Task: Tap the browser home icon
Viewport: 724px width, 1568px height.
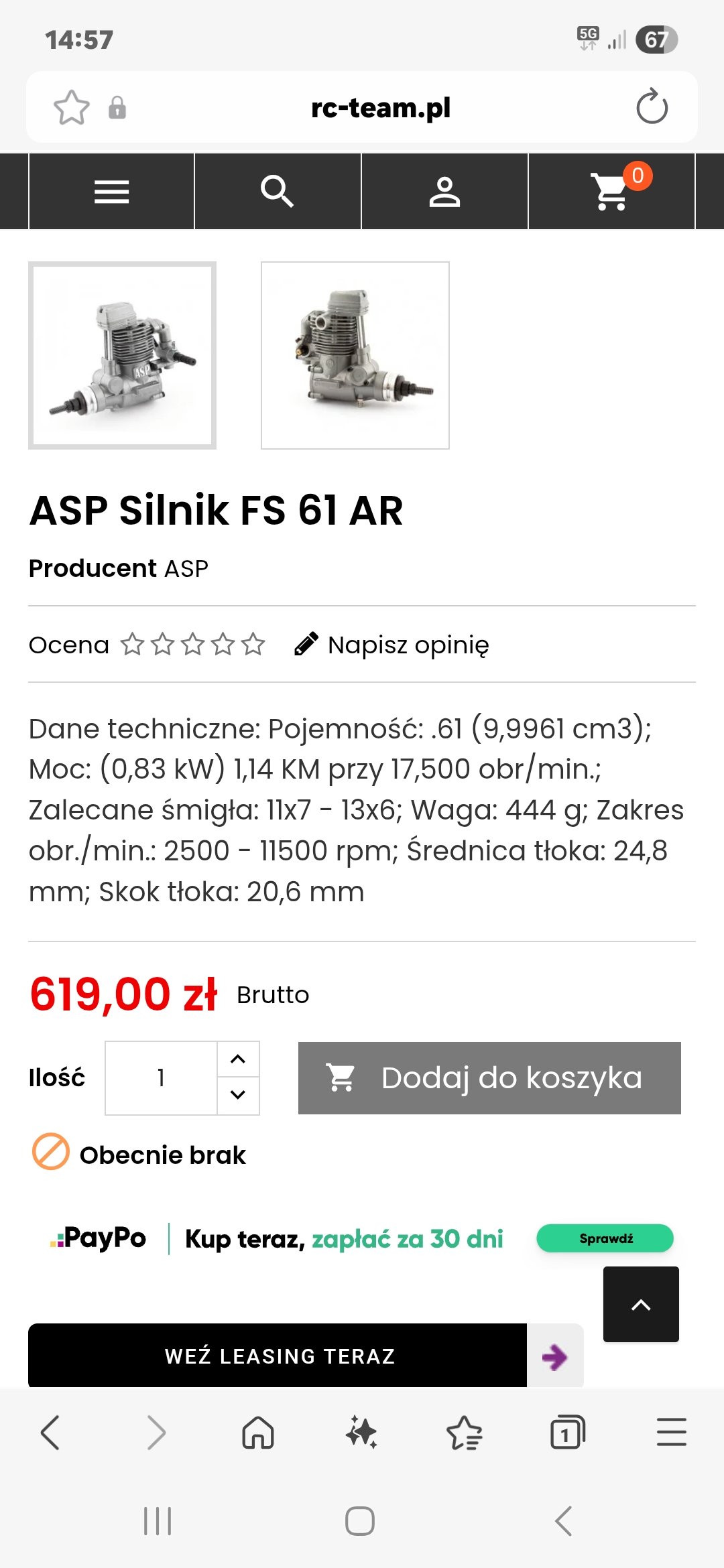Action: tap(258, 1433)
